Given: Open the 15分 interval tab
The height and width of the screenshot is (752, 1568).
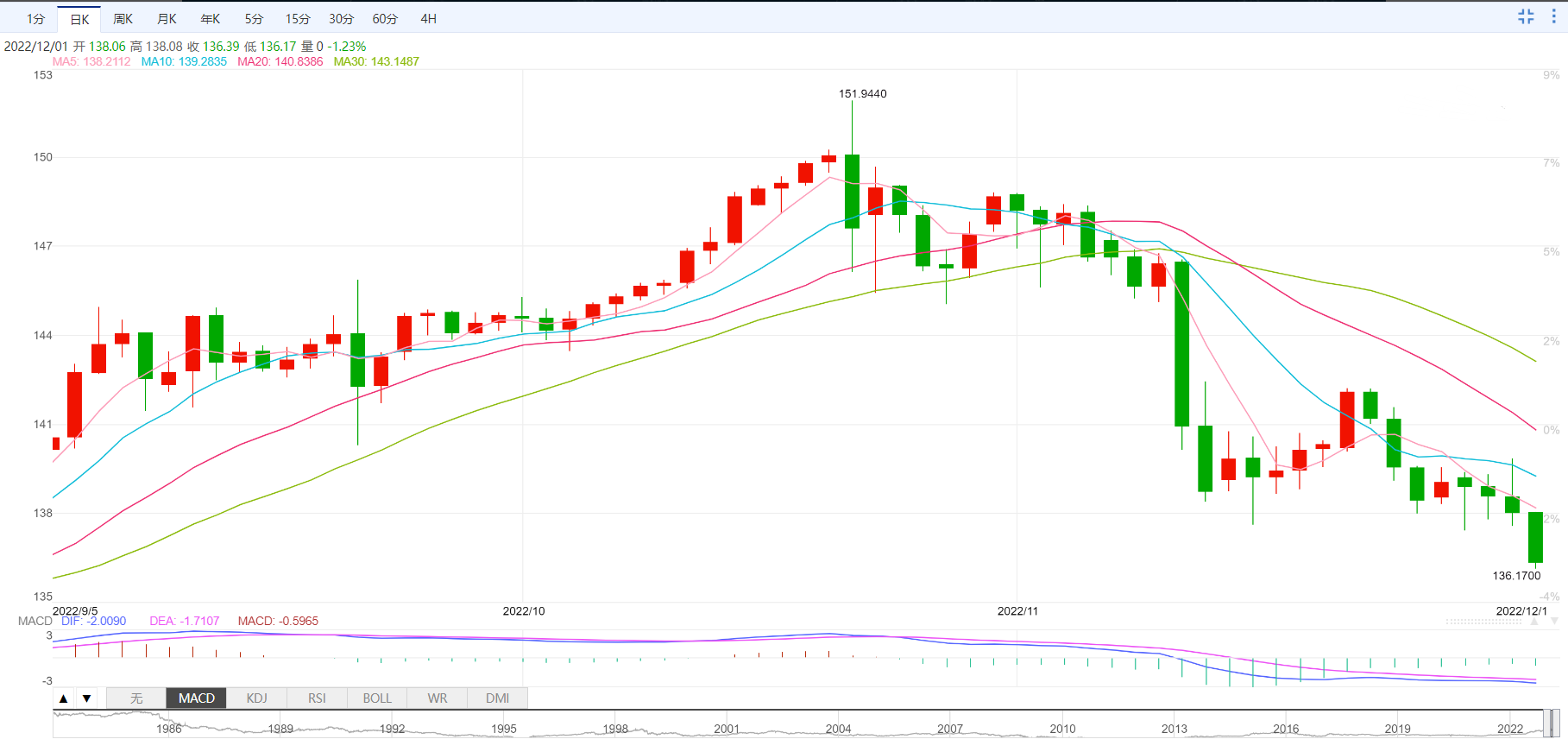Looking at the screenshot, I should click(x=298, y=19).
